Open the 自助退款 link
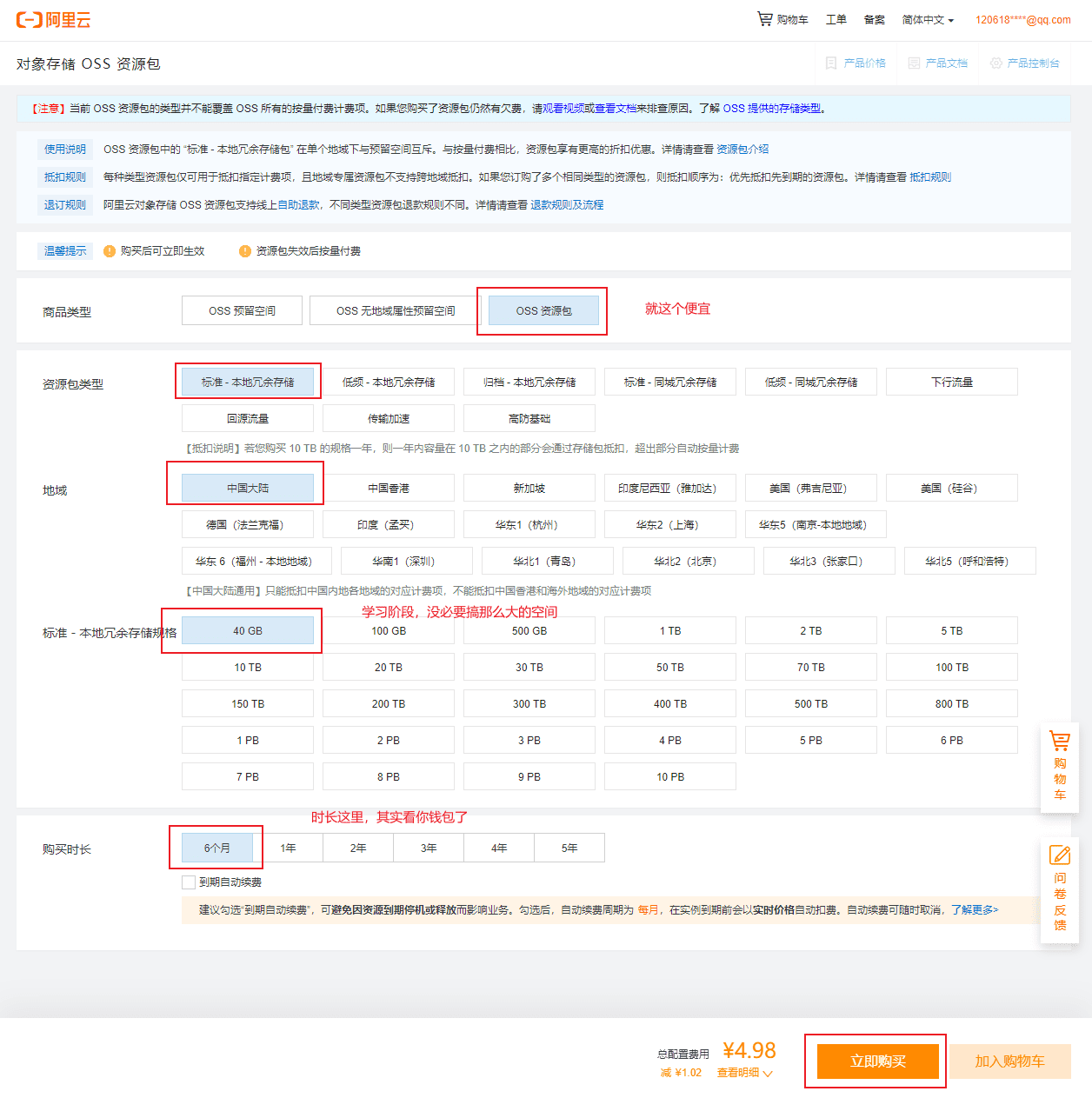The image size is (1092, 1098). tap(299, 205)
